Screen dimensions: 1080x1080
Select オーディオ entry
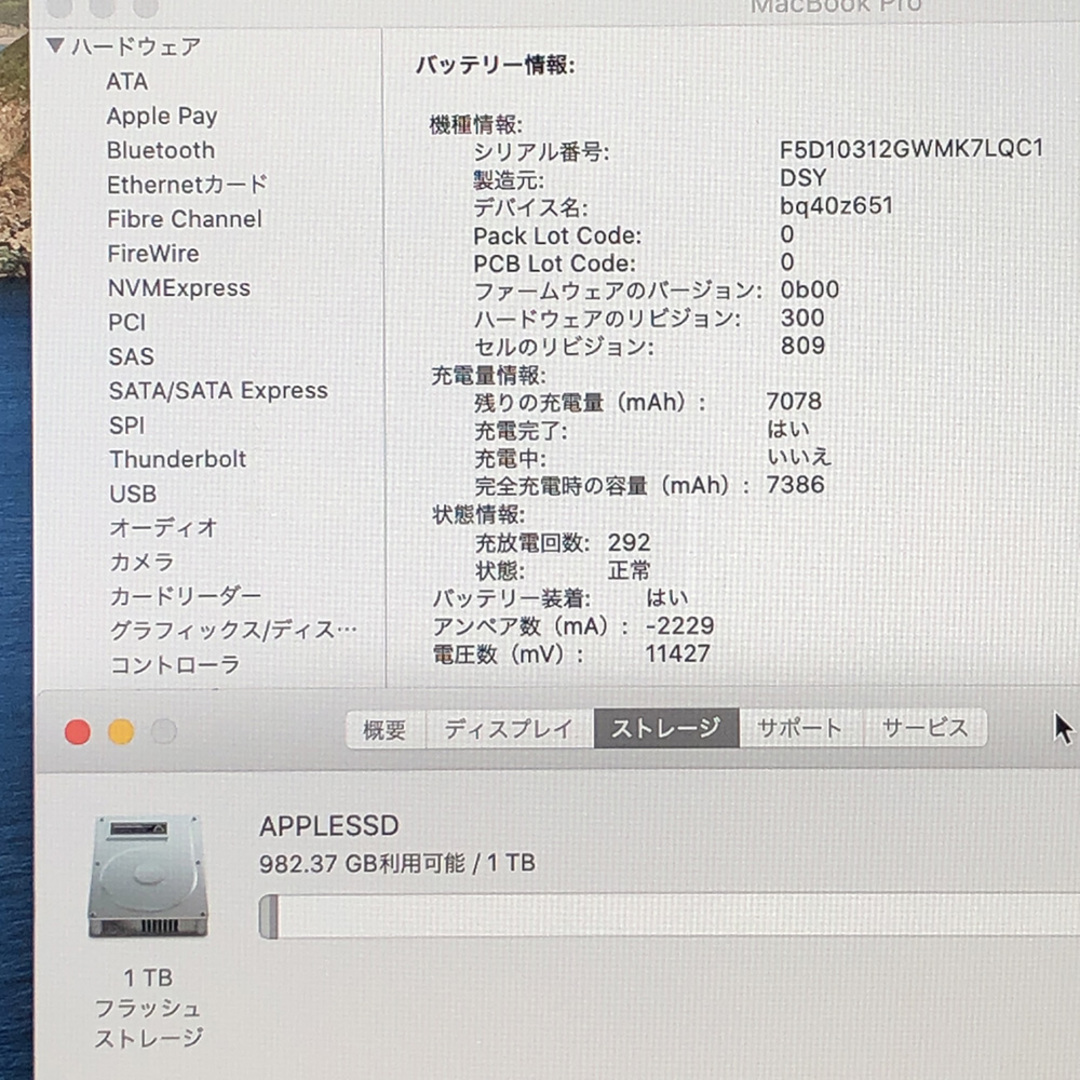point(163,528)
